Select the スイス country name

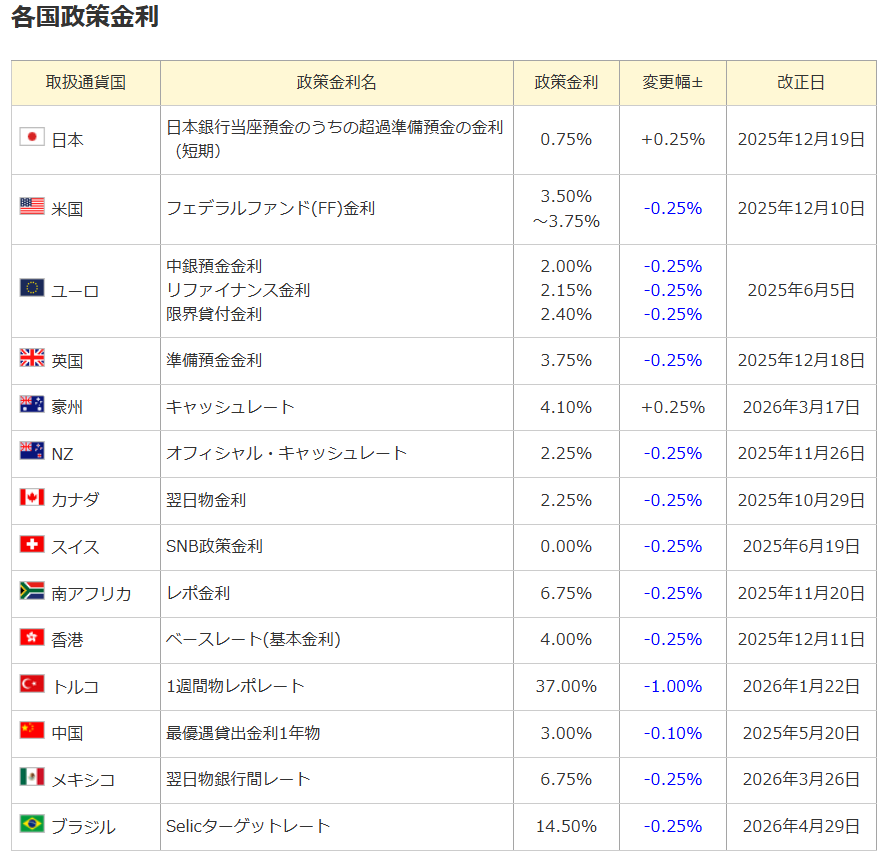click(x=75, y=548)
